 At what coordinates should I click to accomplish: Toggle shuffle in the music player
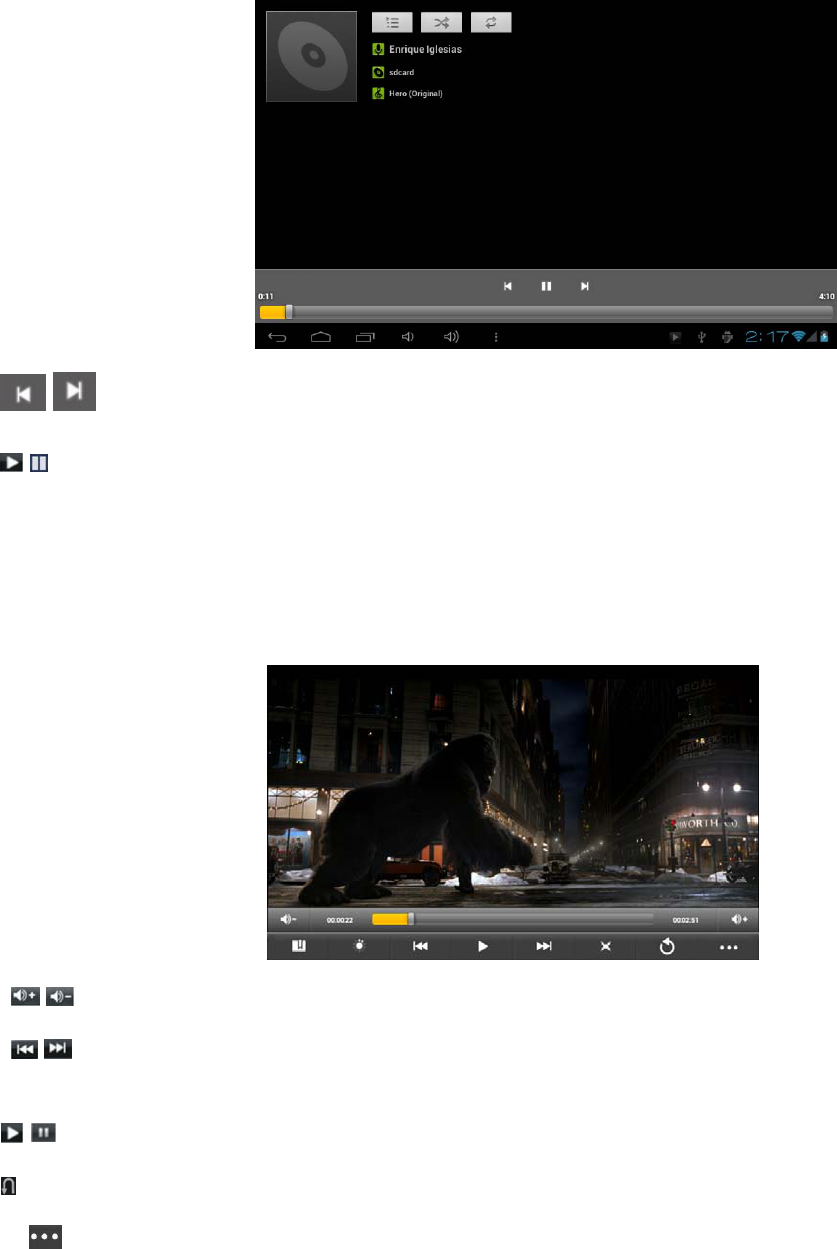[441, 22]
